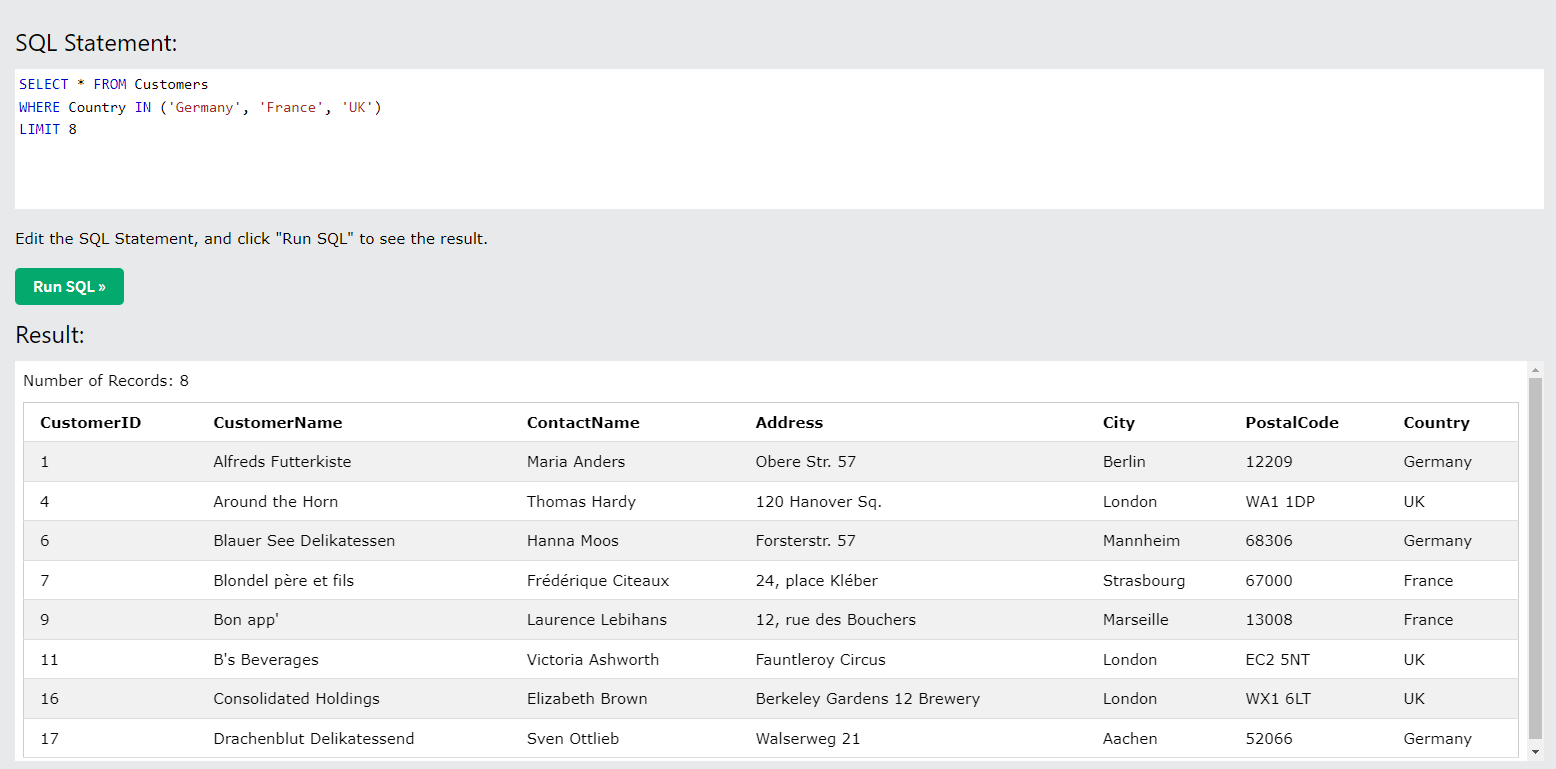Viewport: 1556px width, 769px height.
Task: Click contact name Sven Ottlieb
Action: click(573, 739)
